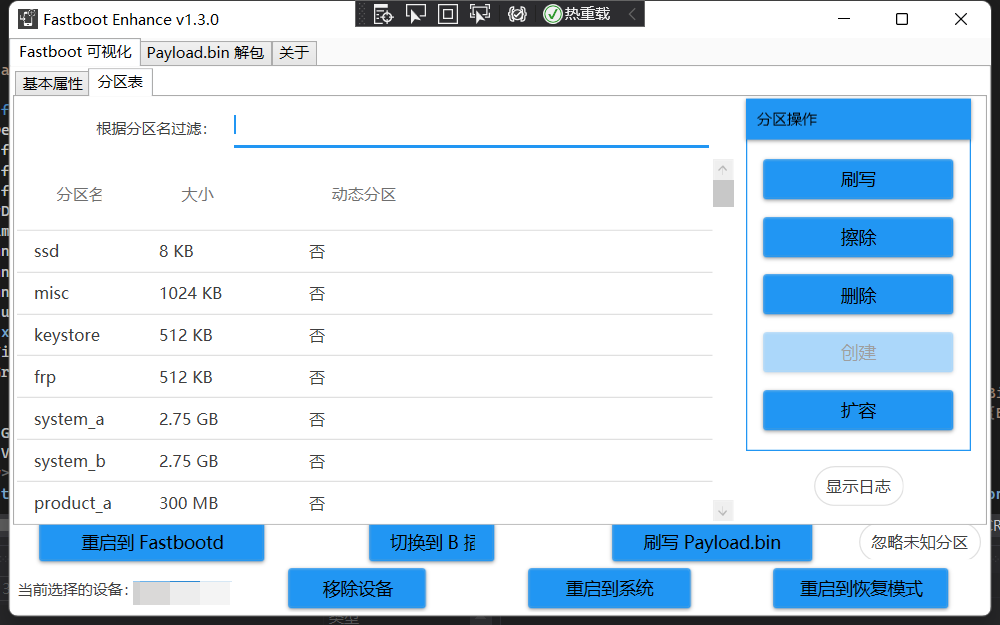Open the Payload.bin 解包 tab
1000x625 pixels.
point(205,53)
